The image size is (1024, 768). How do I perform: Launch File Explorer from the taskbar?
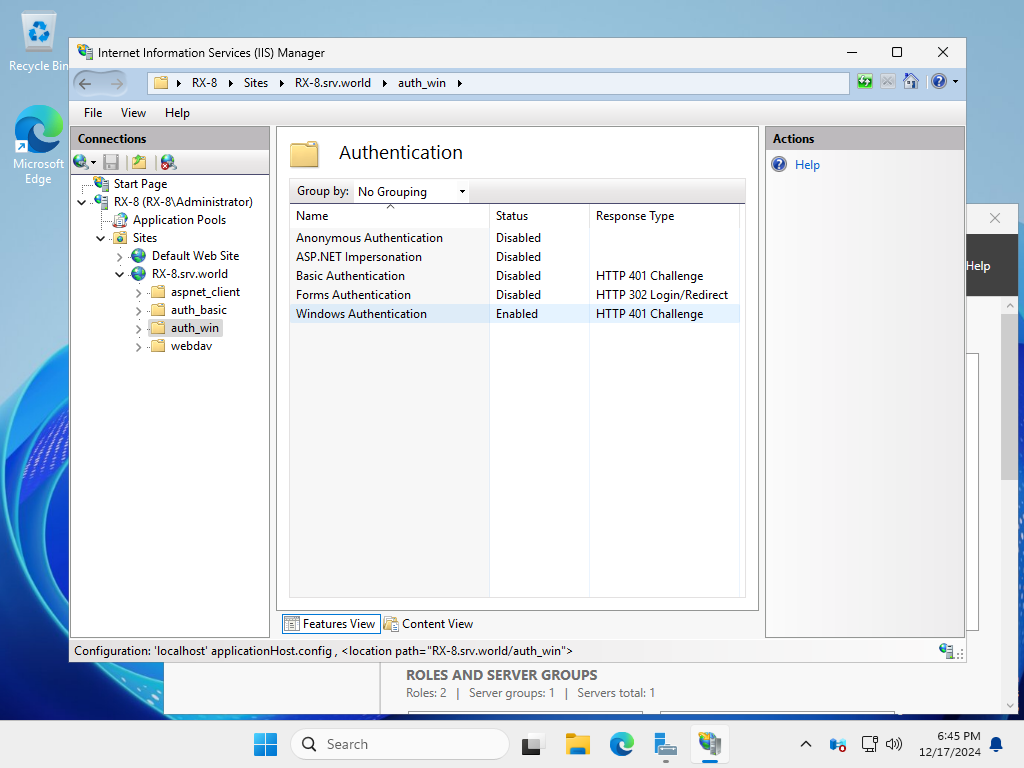[577, 744]
